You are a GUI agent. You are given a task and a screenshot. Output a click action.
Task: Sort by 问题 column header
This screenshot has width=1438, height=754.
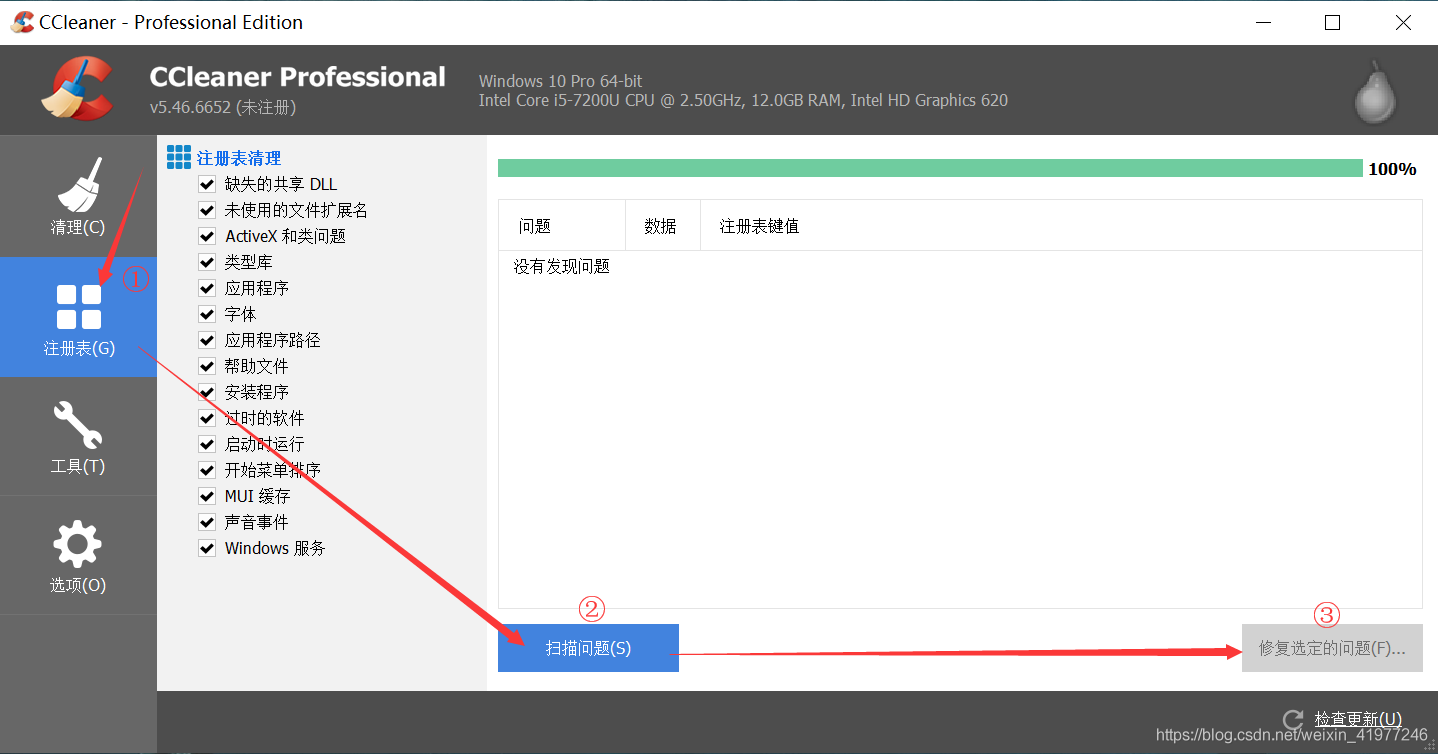pos(562,226)
